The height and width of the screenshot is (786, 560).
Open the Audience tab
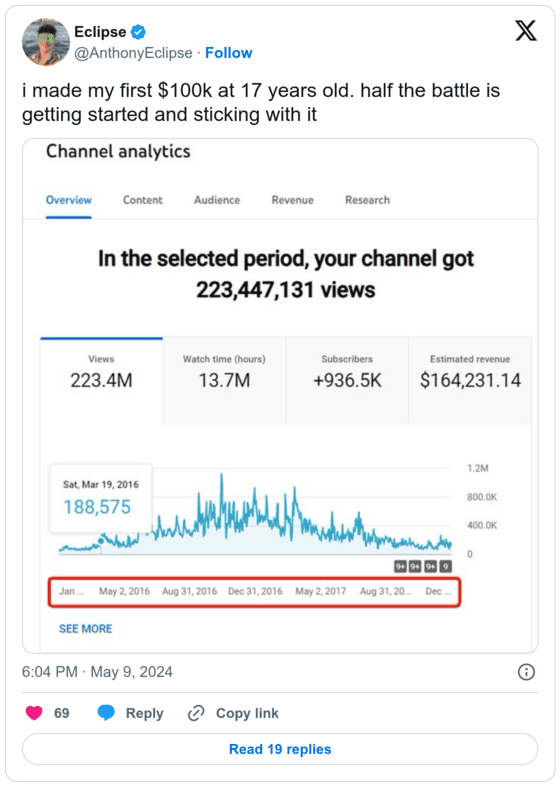coord(217,200)
